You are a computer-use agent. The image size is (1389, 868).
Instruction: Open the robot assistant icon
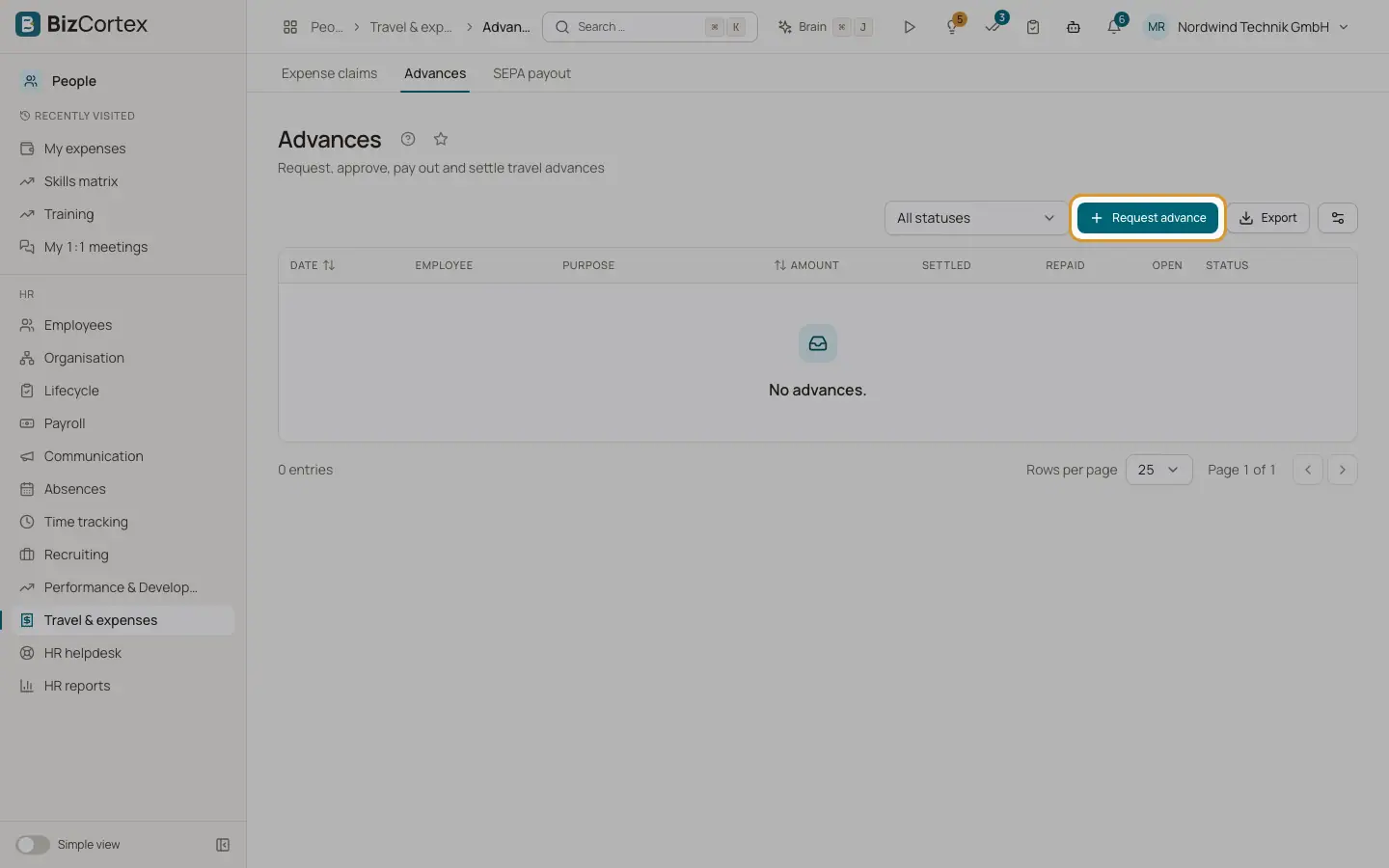1074,27
